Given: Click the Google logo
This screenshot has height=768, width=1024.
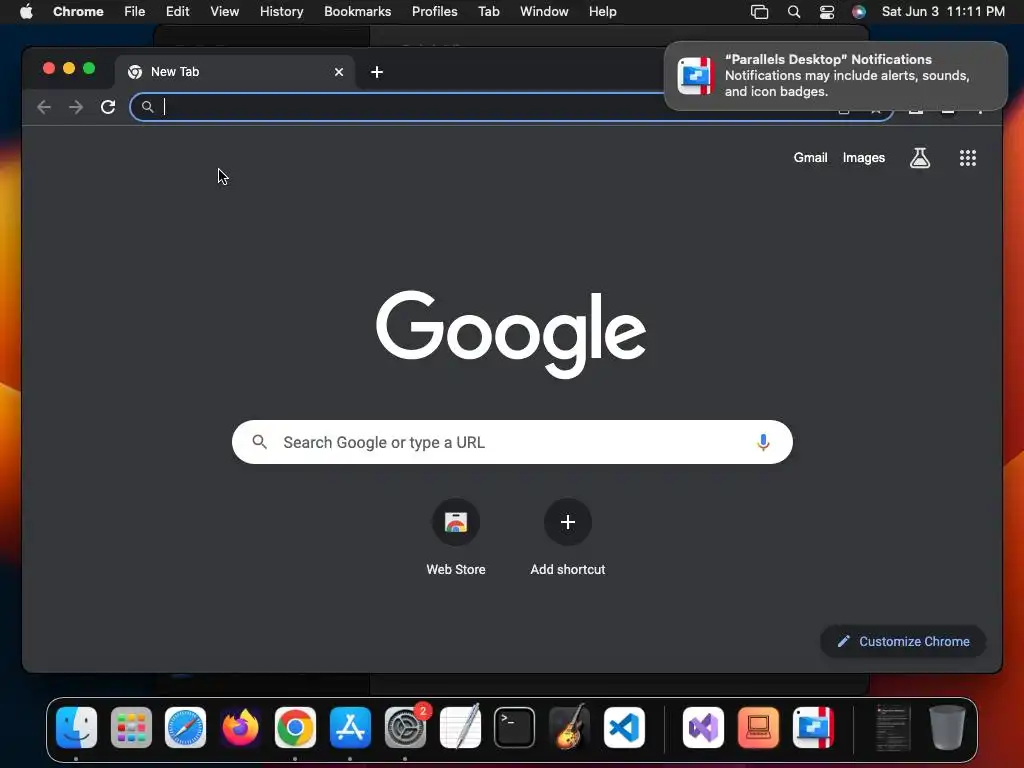Looking at the screenshot, I should pyautogui.click(x=511, y=334).
